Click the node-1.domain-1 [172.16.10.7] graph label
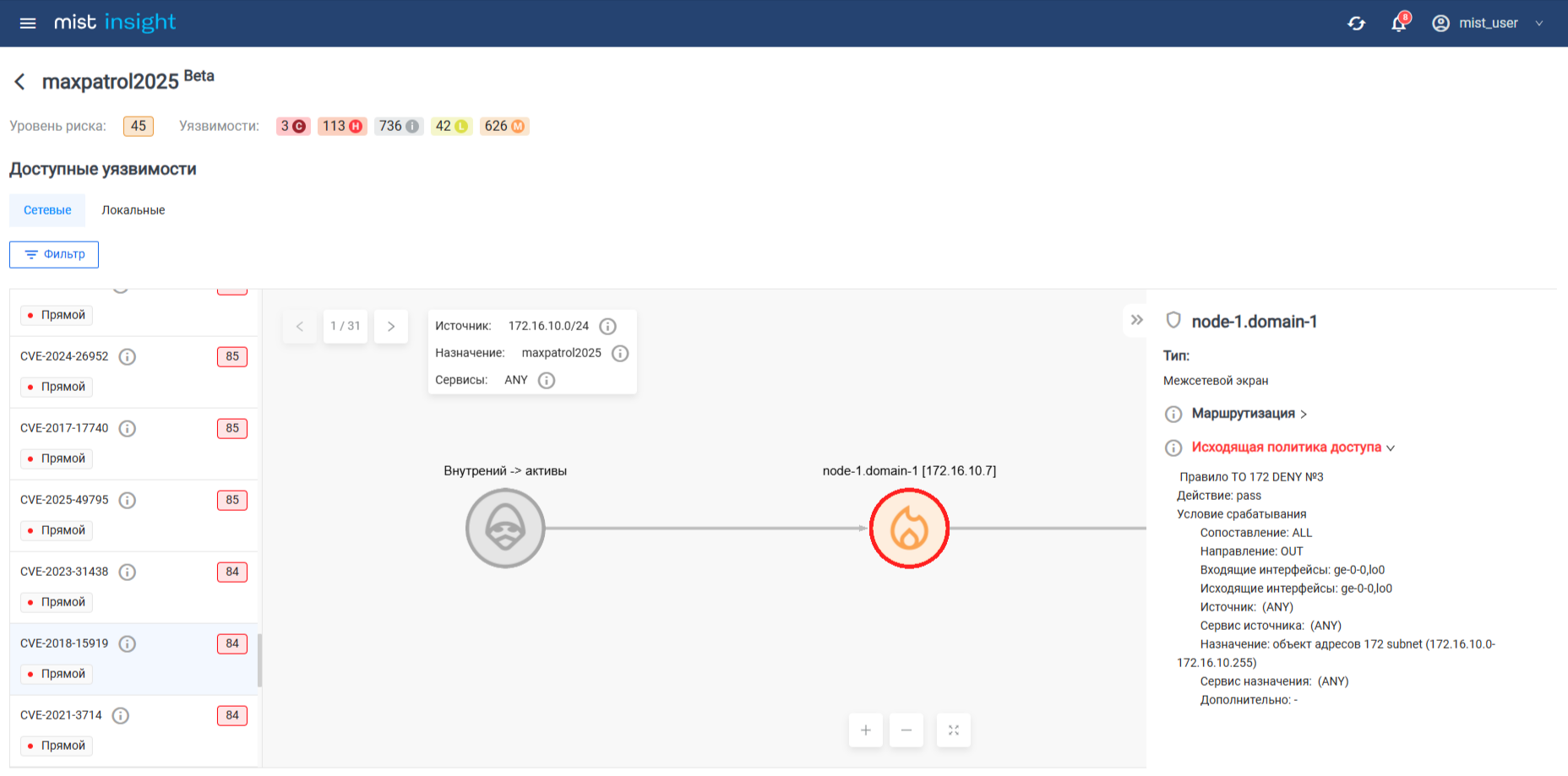Image resolution: width=1568 pixels, height=776 pixels. click(909, 471)
